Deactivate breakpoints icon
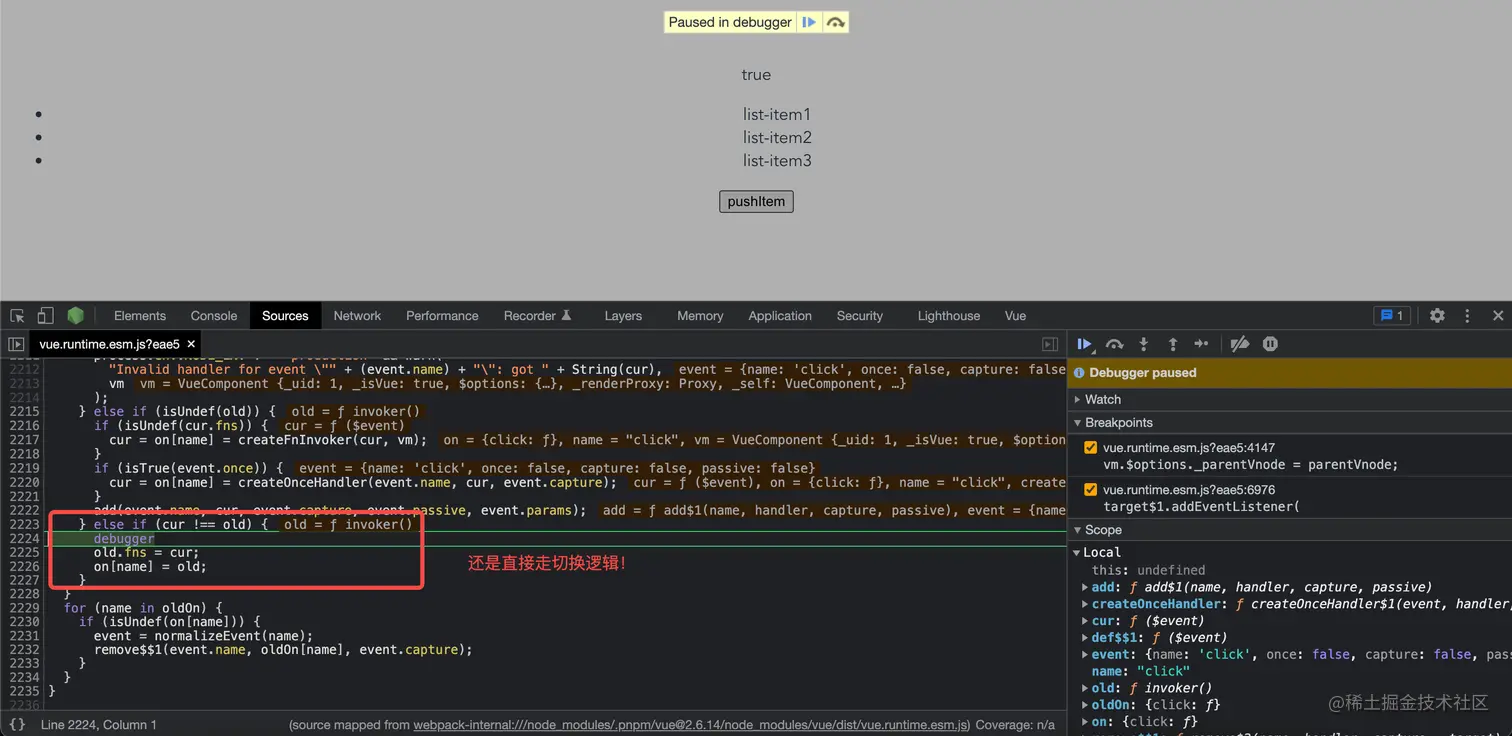The image size is (1512, 736). pos(1240,344)
